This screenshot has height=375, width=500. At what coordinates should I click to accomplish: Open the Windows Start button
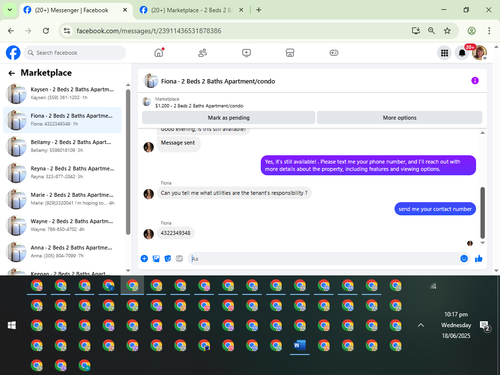pyautogui.click(x=12, y=325)
